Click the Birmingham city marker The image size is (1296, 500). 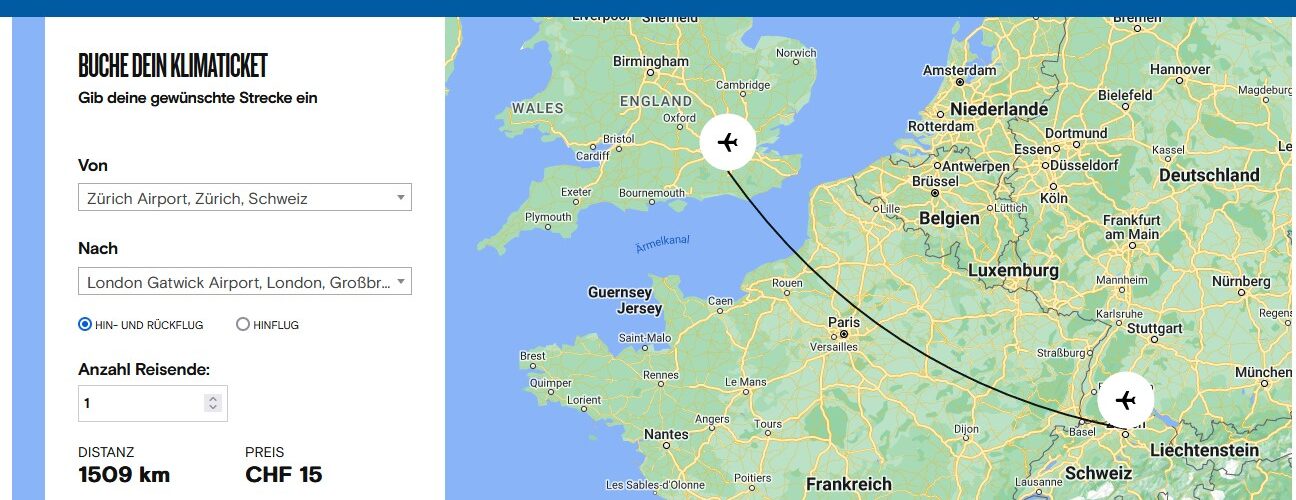pos(651,72)
